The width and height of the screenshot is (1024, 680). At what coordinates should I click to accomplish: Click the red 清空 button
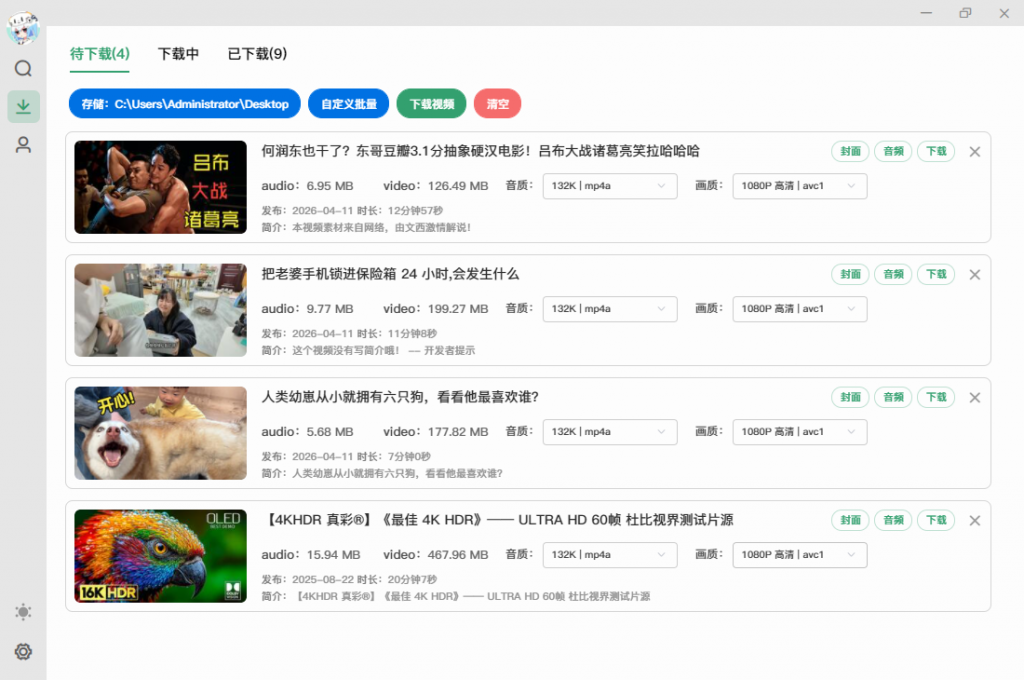click(498, 104)
